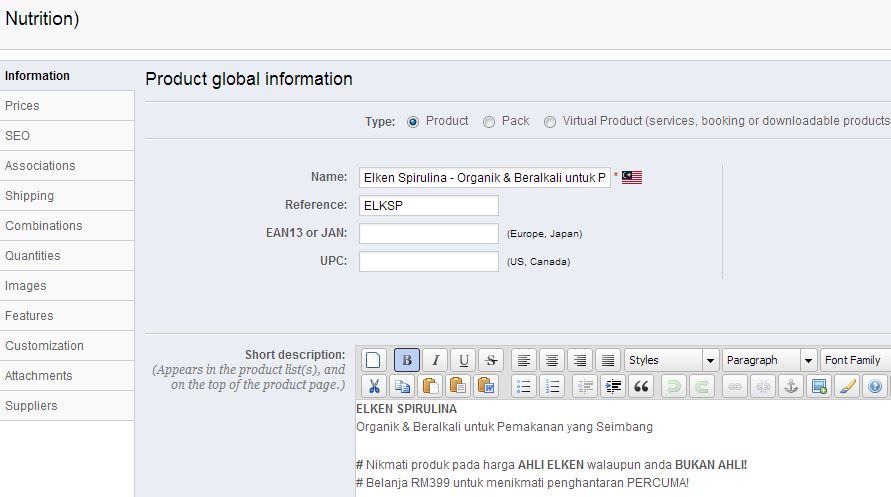Align text center
The image size is (891, 497).
click(552, 360)
